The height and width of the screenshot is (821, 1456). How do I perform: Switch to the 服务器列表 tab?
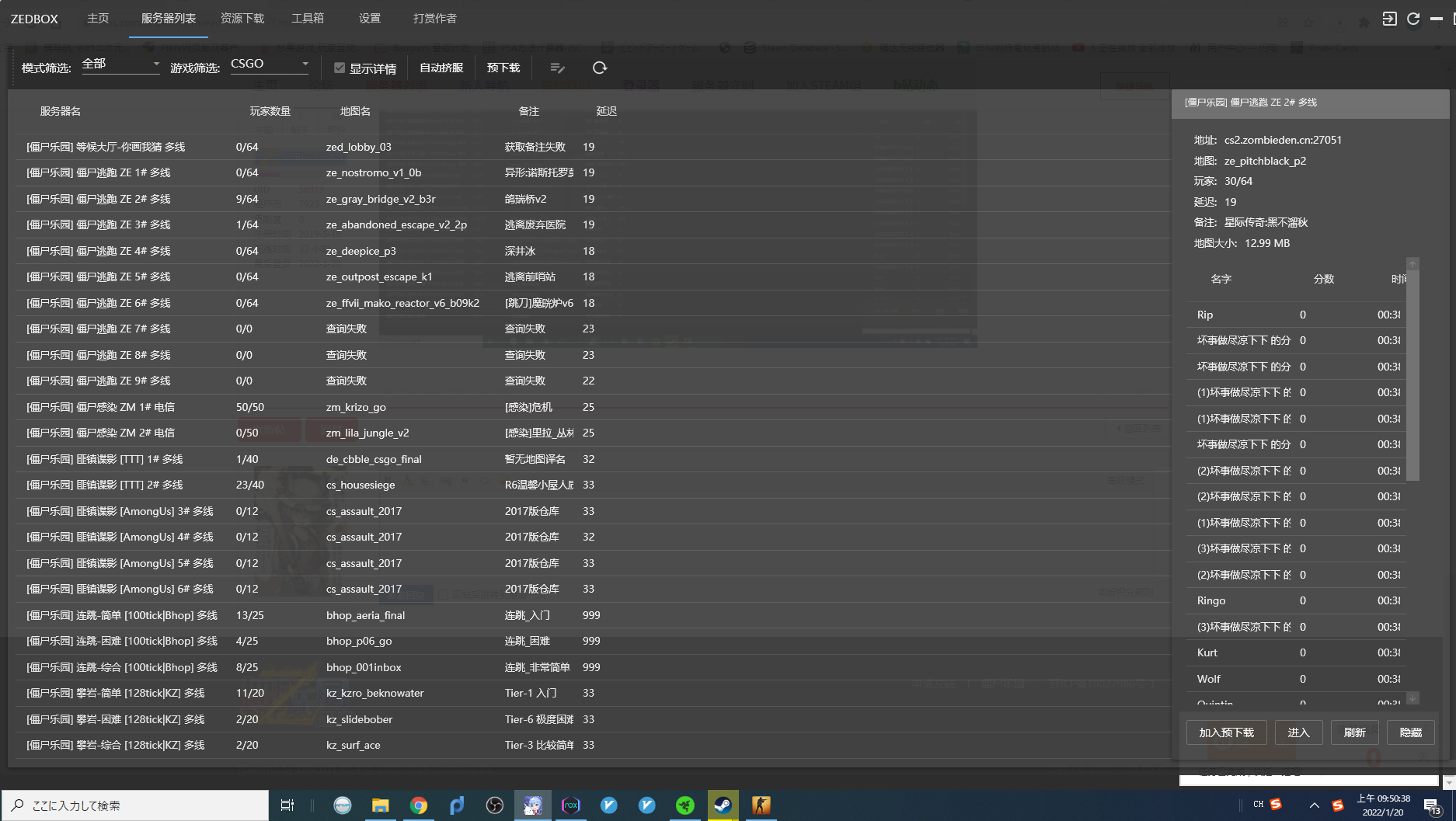(169, 18)
